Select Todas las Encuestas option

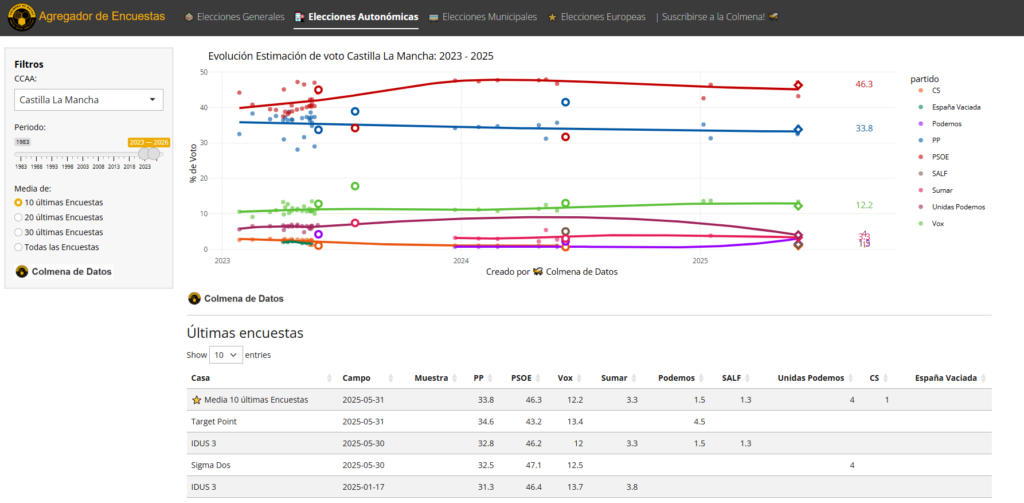(x=19, y=246)
